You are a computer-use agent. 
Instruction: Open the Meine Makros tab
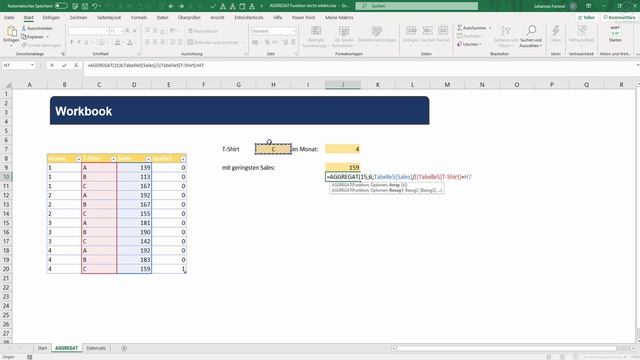coord(339,18)
